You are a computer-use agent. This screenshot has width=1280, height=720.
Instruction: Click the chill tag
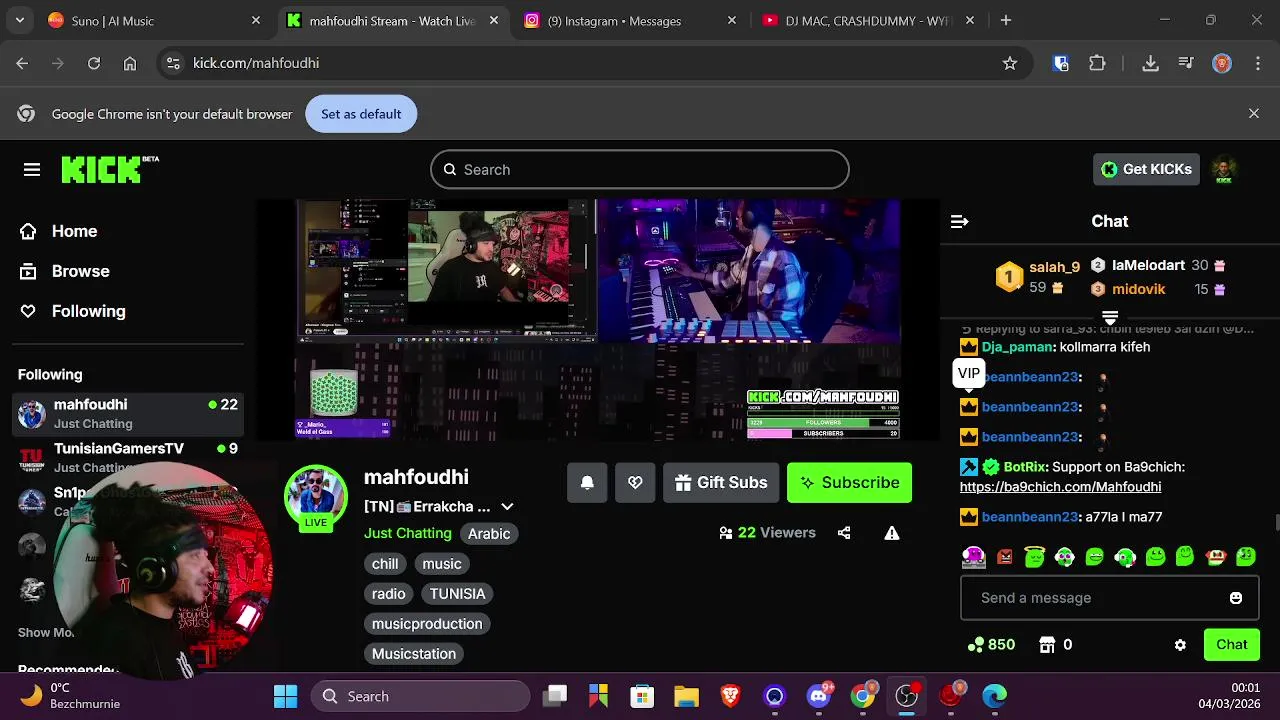pyautogui.click(x=385, y=564)
